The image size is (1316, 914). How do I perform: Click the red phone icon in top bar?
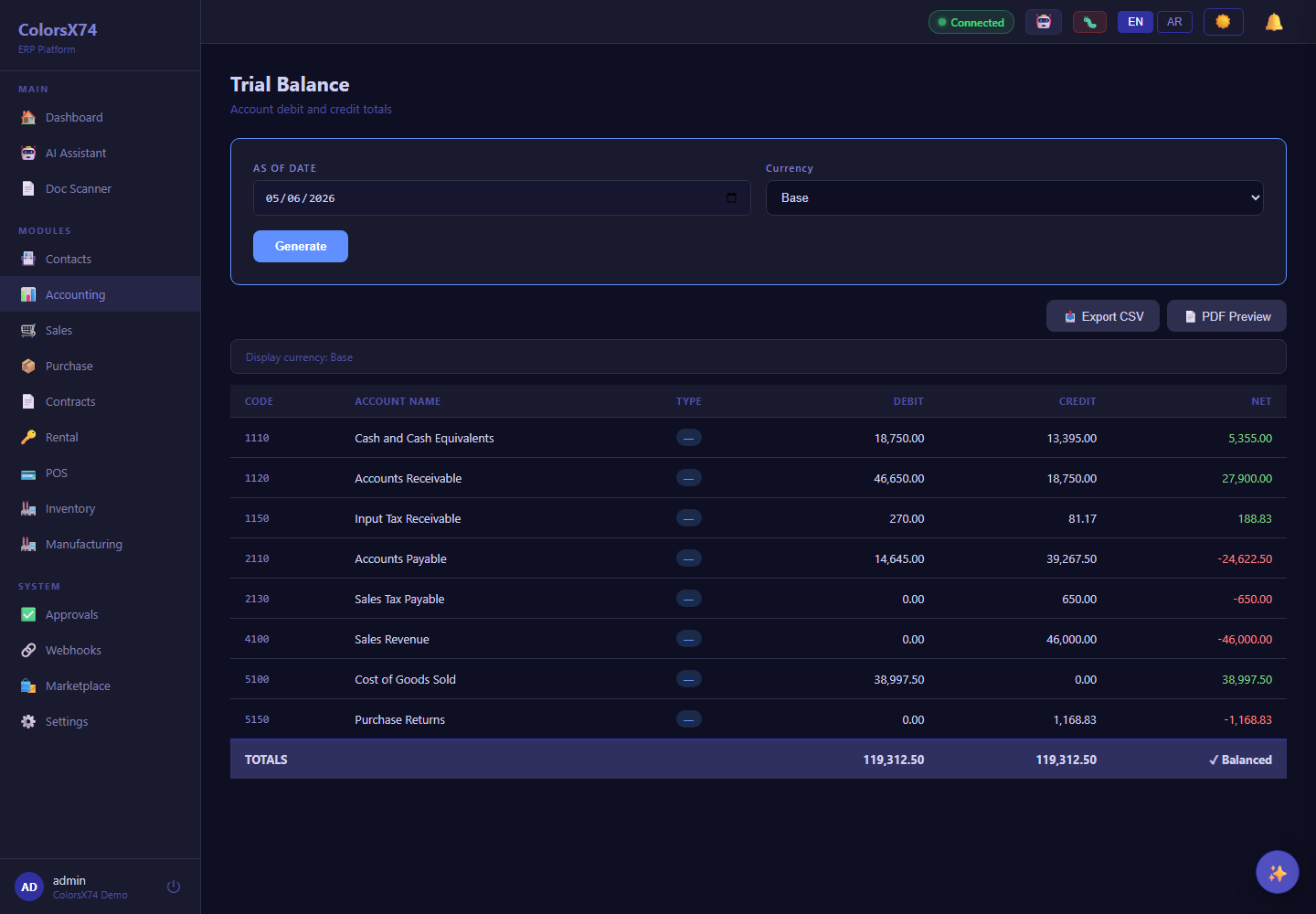click(1089, 22)
